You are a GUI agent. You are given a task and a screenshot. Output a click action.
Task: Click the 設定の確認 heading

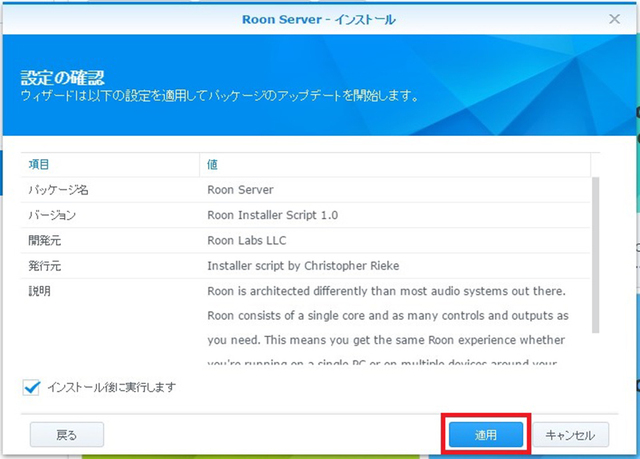[62, 78]
